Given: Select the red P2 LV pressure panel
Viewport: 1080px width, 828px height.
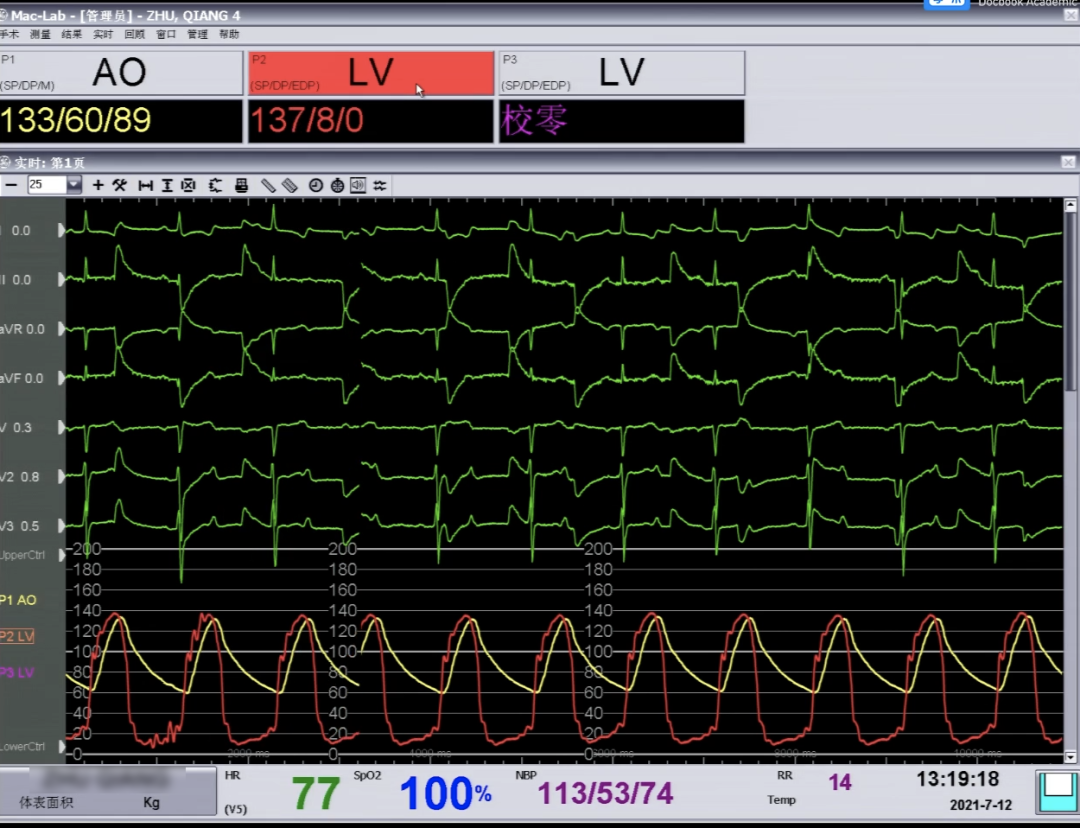Looking at the screenshot, I should (370, 74).
